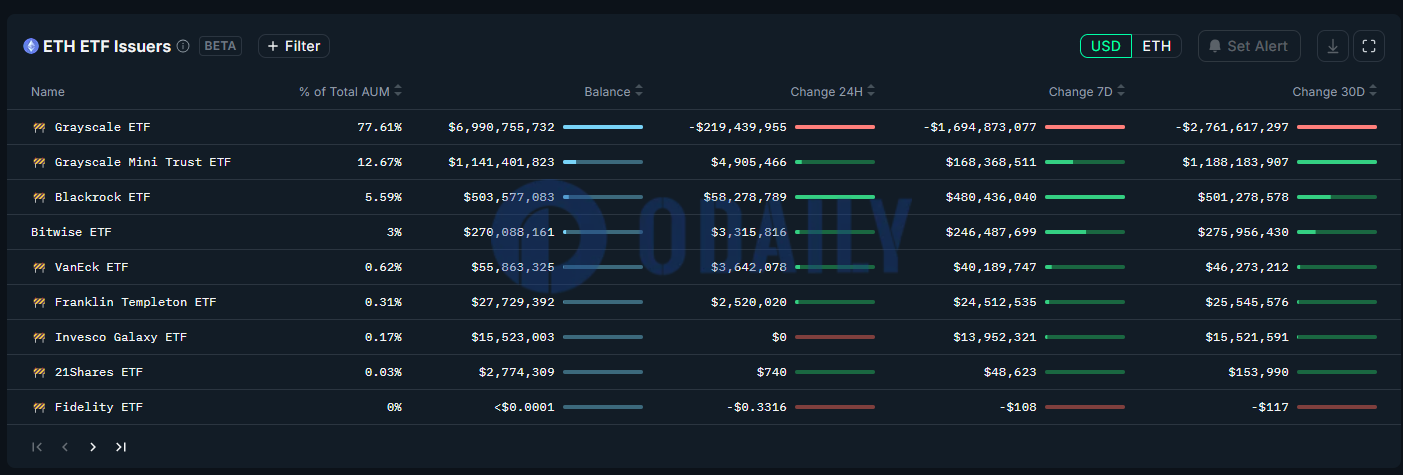
Task: Click the 30D change -$2,761,617,297
Action: [1232, 127]
